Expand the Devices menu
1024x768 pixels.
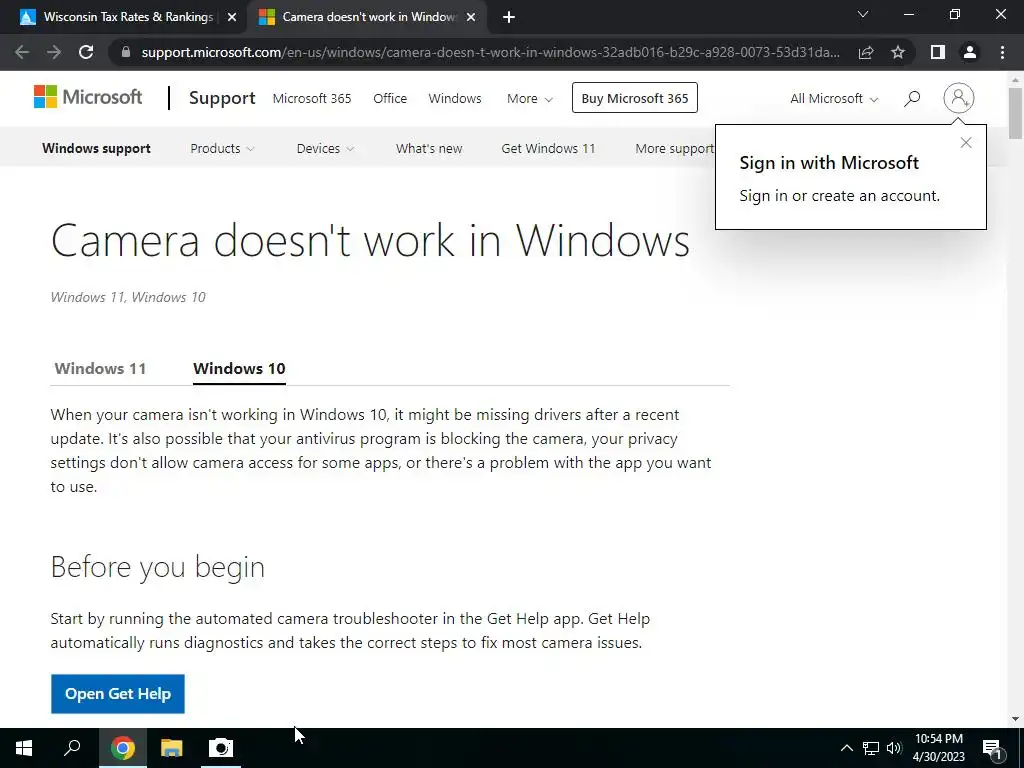(x=325, y=148)
